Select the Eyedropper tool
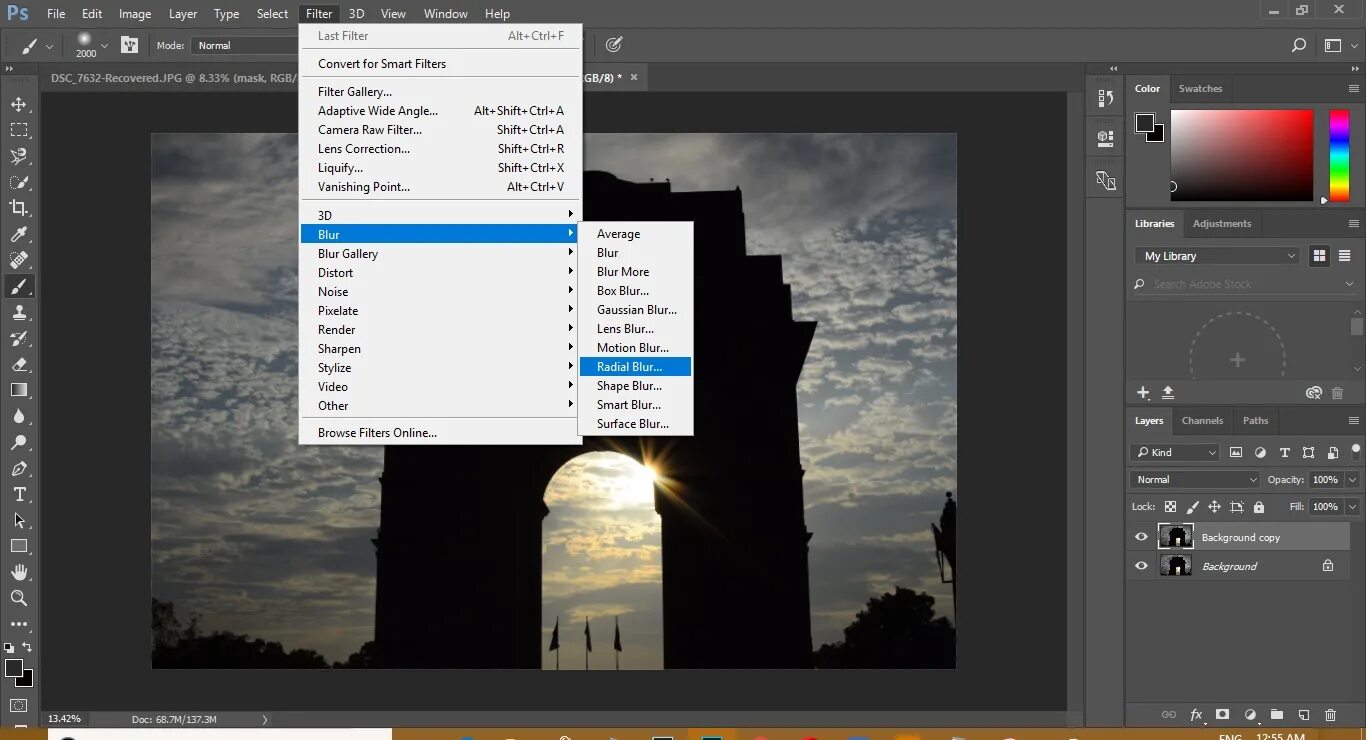 pyautogui.click(x=19, y=234)
